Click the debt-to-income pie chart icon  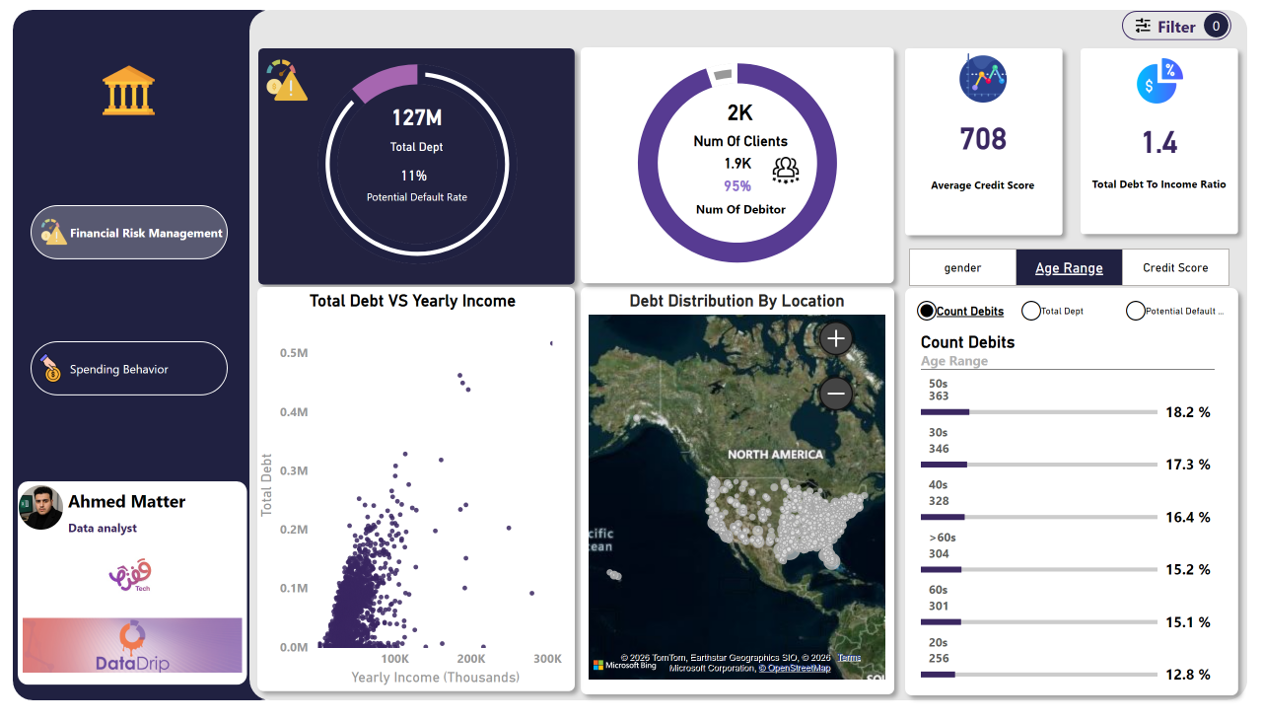coord(1159,82)
